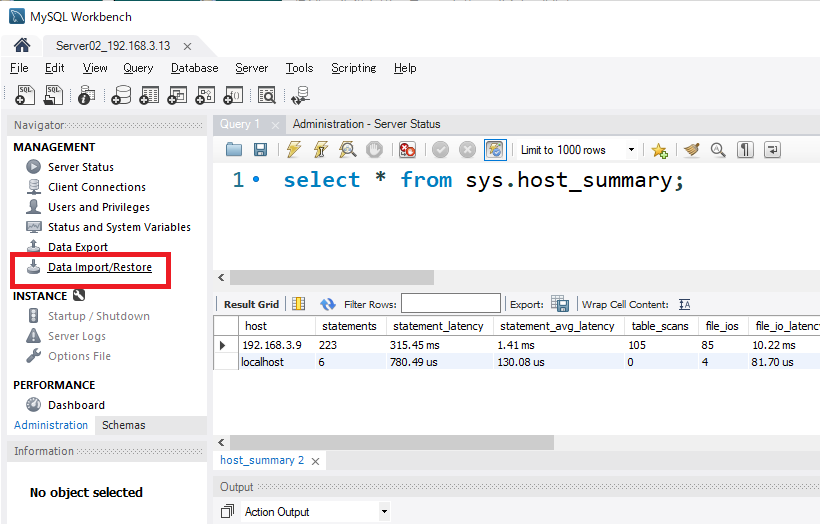Open the object inspector info icon

[86, 95]
